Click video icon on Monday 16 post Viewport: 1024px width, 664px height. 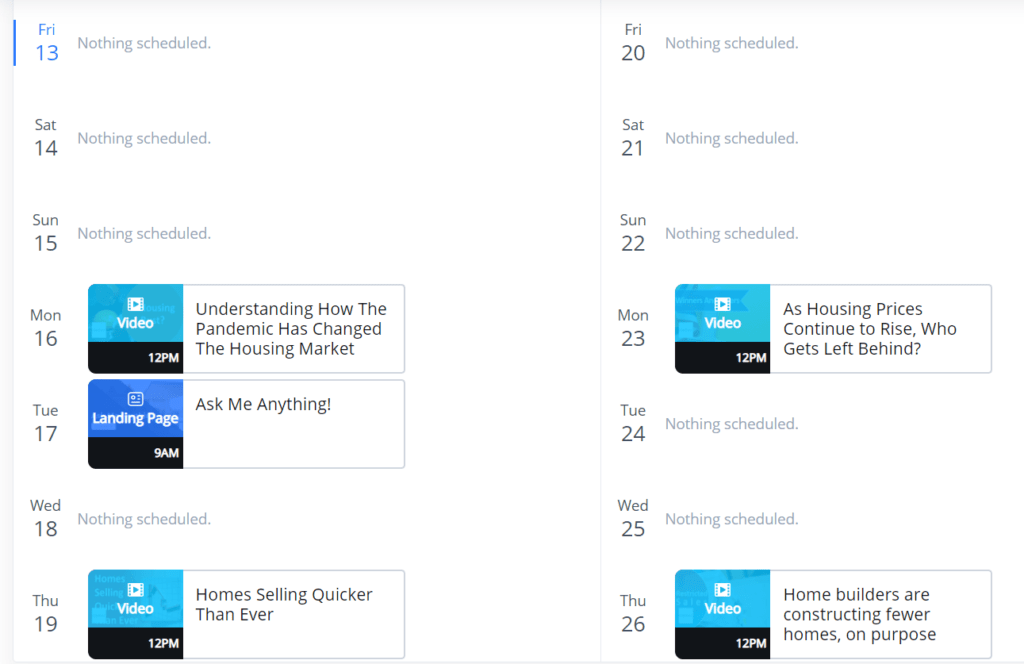click(136, 304)
